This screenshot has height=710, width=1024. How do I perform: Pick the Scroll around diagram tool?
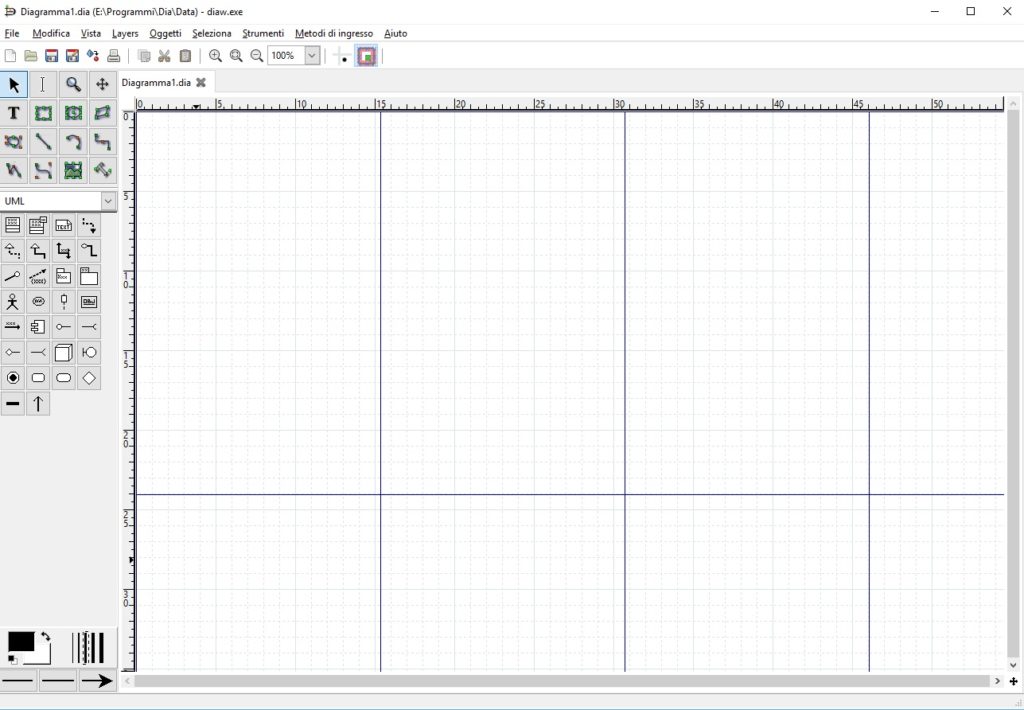click(102, 85)
